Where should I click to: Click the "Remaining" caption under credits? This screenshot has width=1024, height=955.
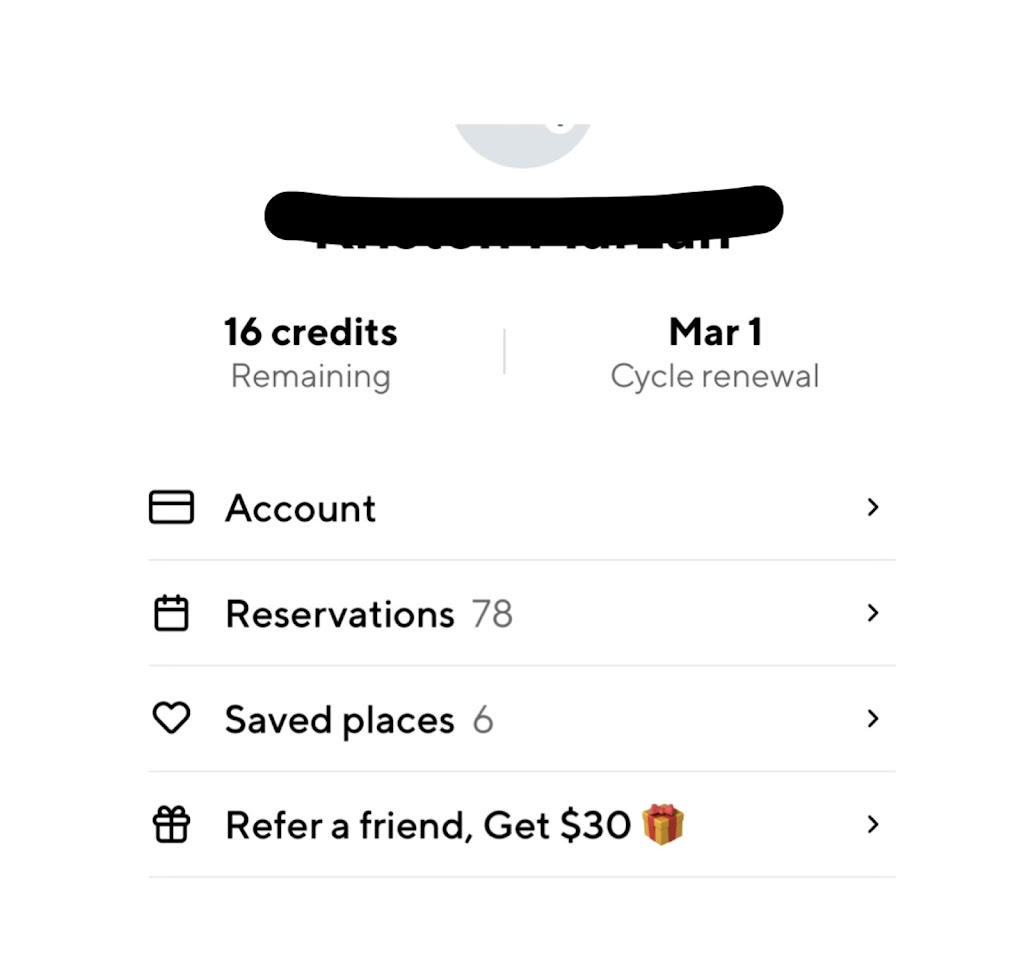coord(310,377)
